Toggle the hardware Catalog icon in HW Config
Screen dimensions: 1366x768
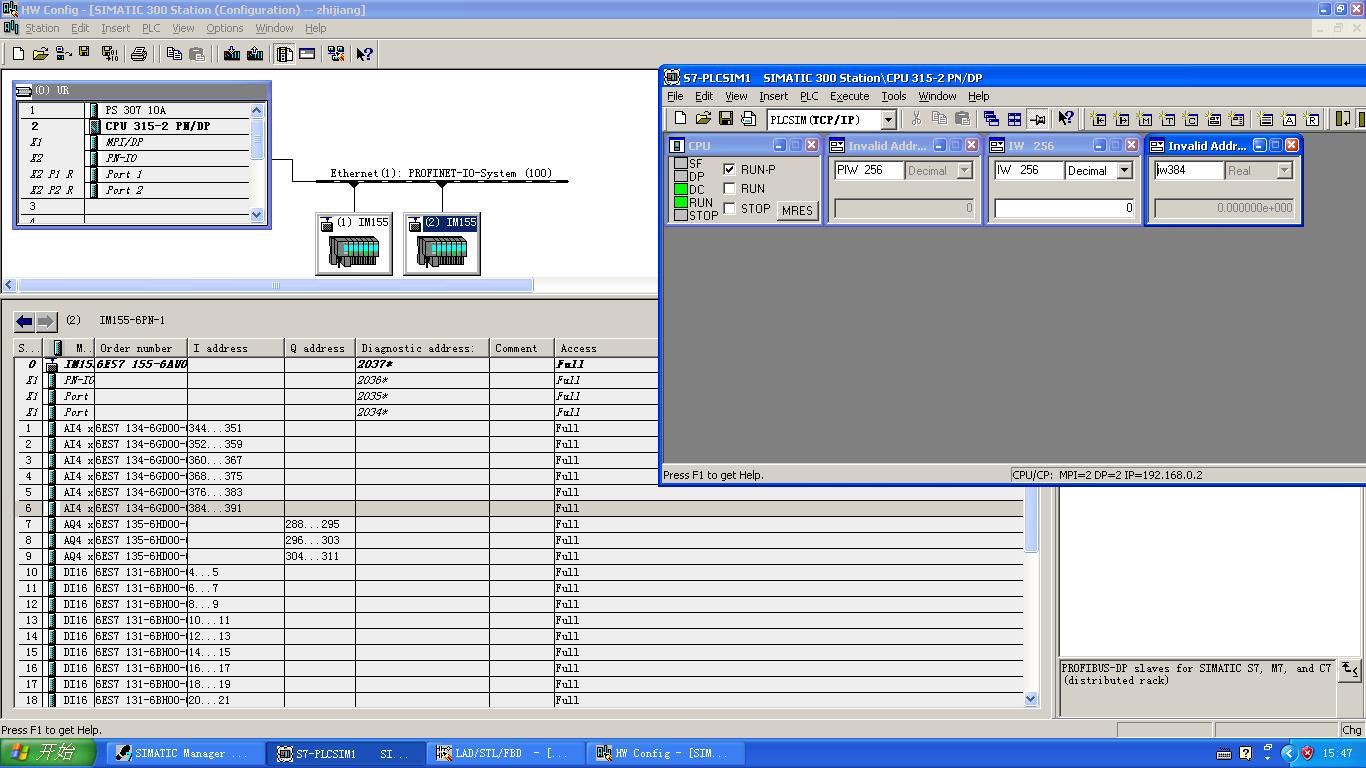[285, 54]
